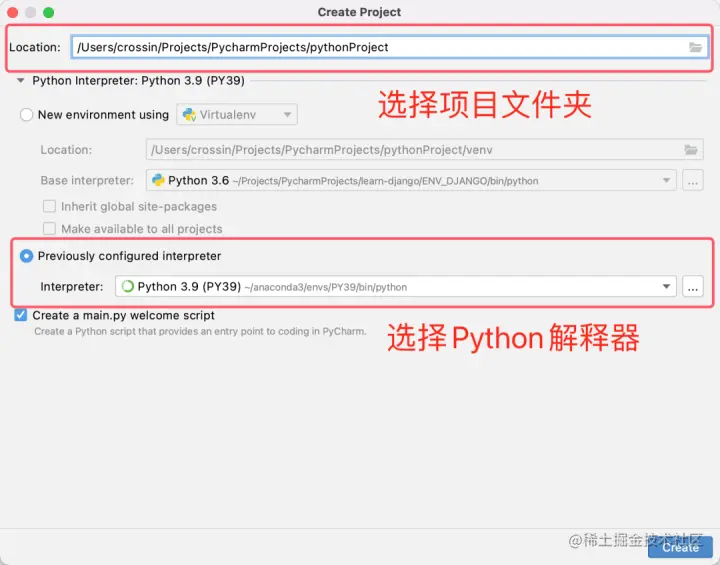Viewport: 720px width, 565px height.
Task: Click the Create Project window title
Action: coord(359,12)
